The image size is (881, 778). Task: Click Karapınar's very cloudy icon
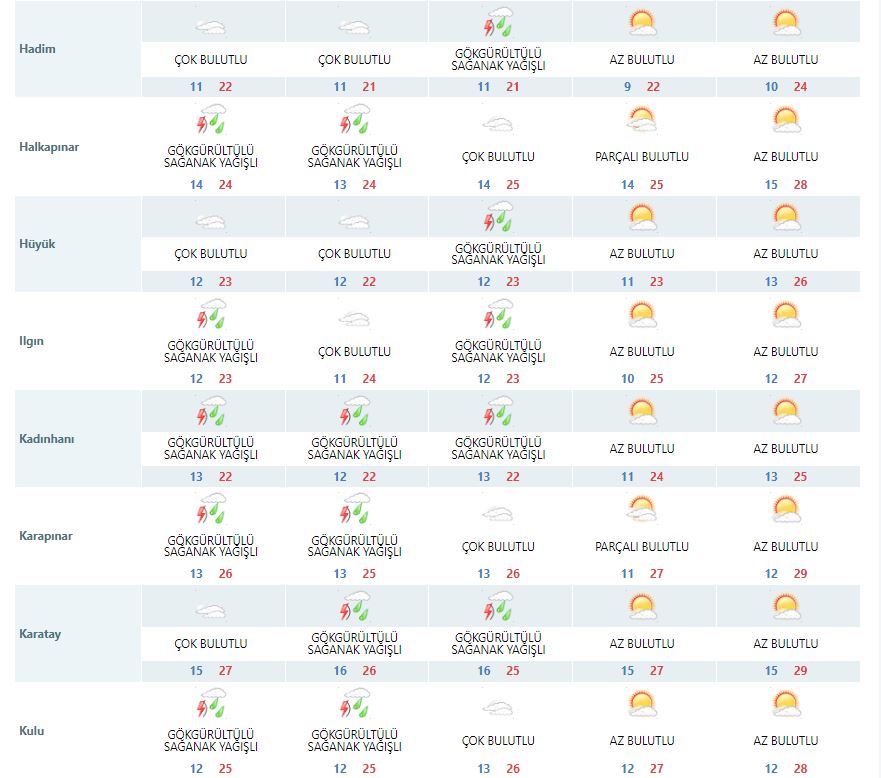coord(499,514)
